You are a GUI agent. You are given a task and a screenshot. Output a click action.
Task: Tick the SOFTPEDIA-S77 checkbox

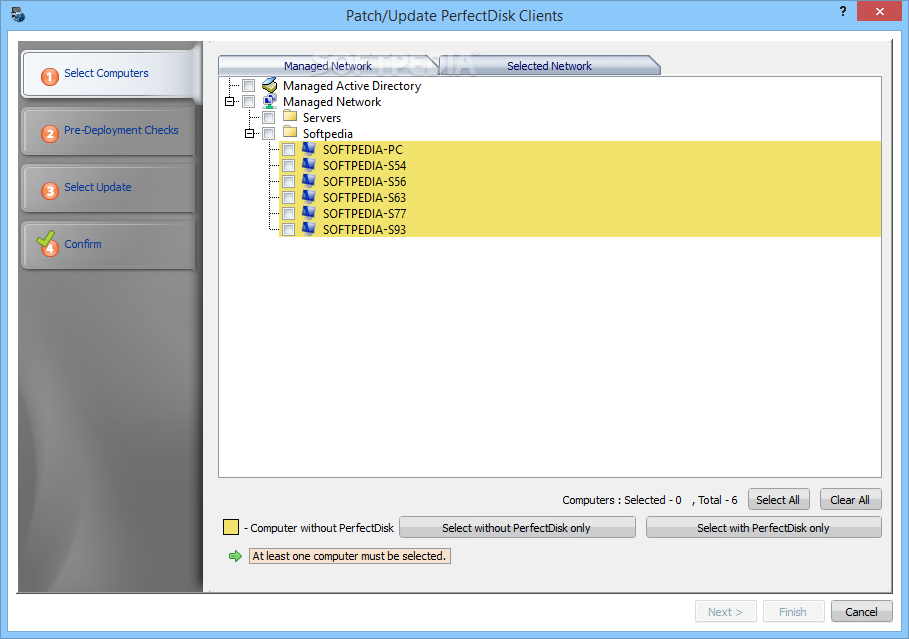pyautogui.click(x=289, y=213)
